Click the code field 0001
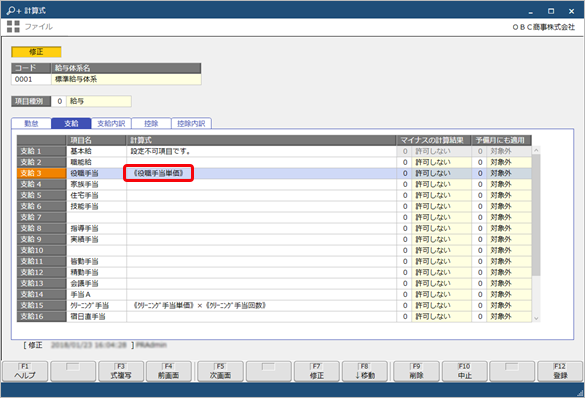Image resolution: width=585 pixels, height=398 pixels. pos(31,79)
